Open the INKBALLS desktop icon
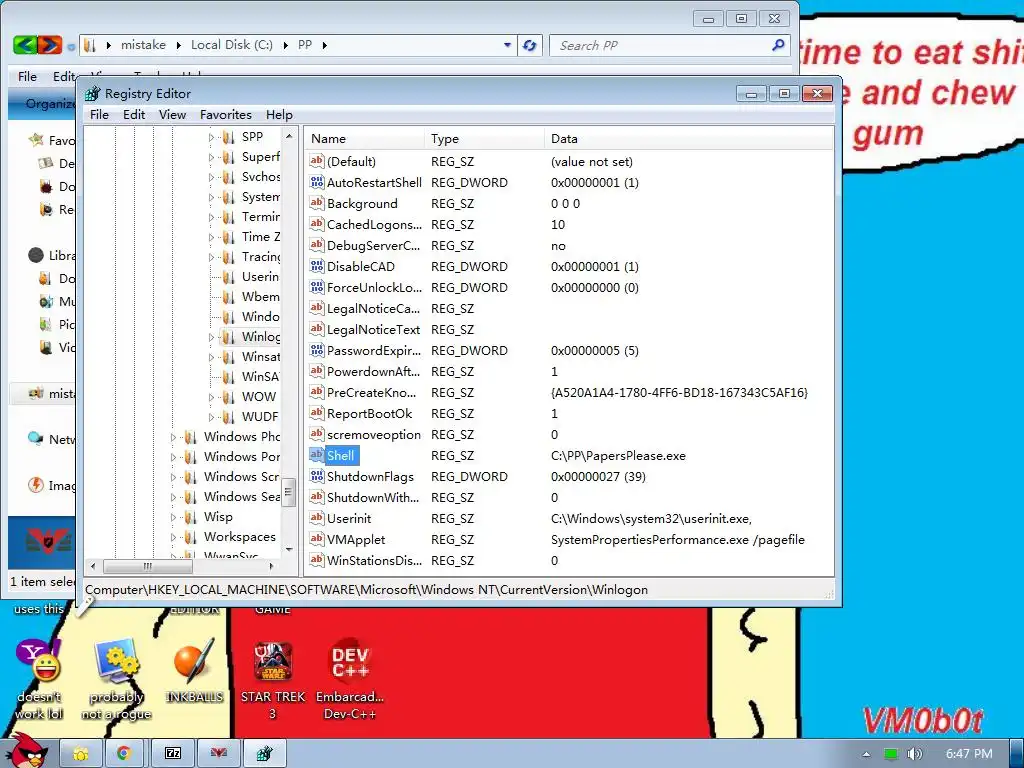Viewport: 1024px width, 768px height. tap(194, 661)
